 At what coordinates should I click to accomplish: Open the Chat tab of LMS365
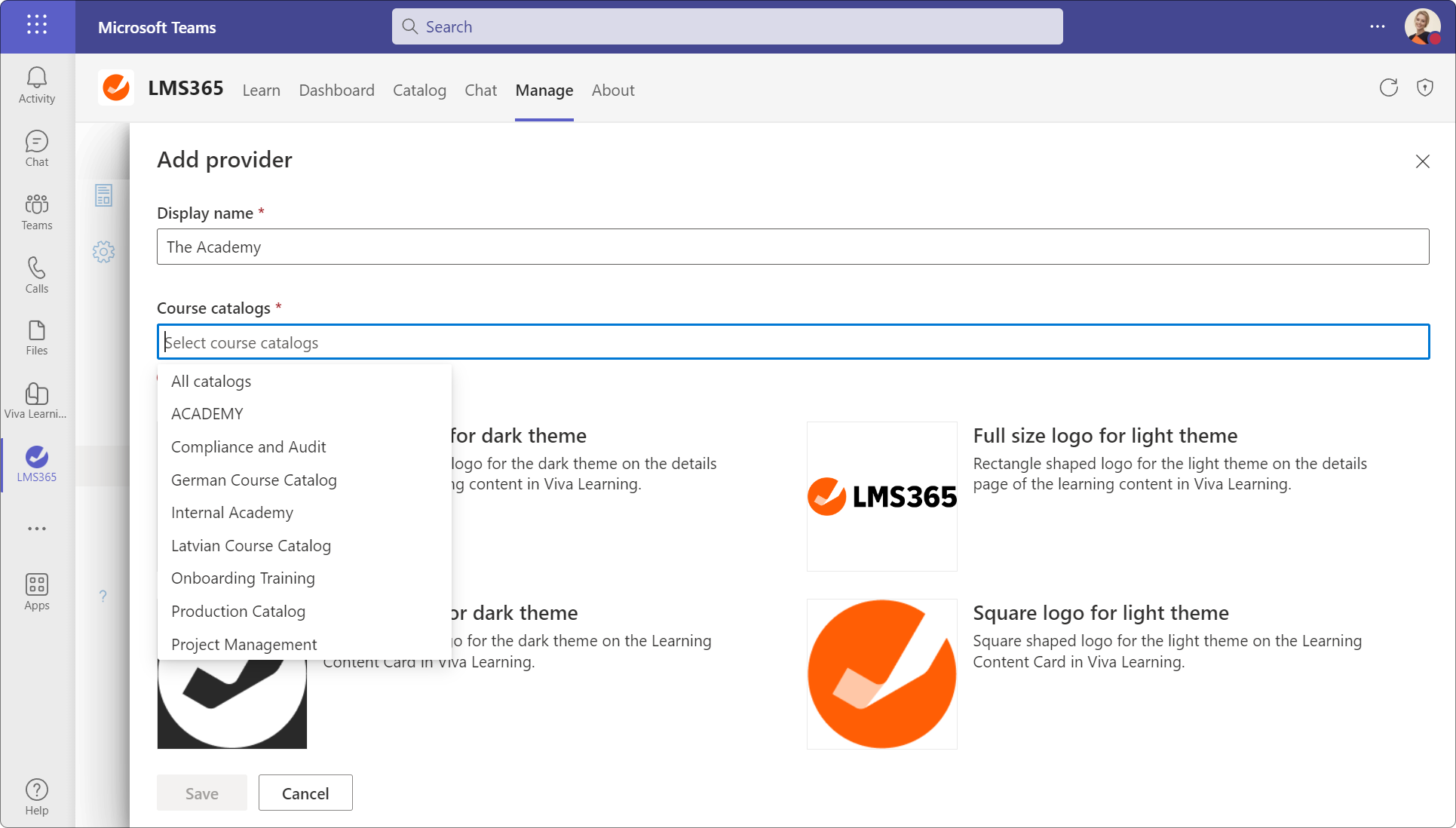click(x=481, y=90)
